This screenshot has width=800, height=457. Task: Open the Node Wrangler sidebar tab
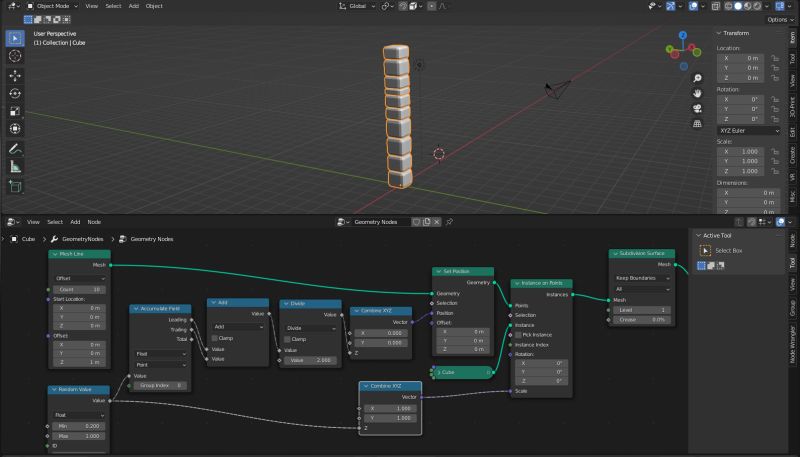(x=792, y=344)
